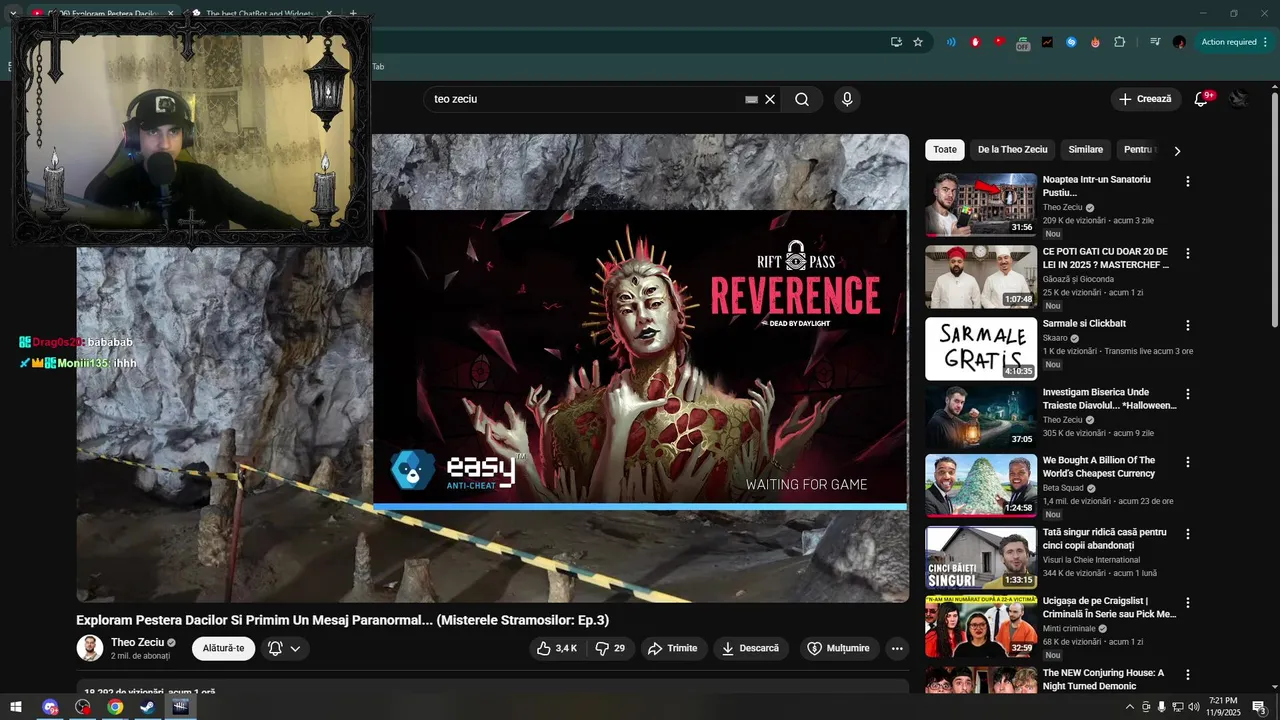Open options menu for Investigam Biserica video

(1188, 394)
